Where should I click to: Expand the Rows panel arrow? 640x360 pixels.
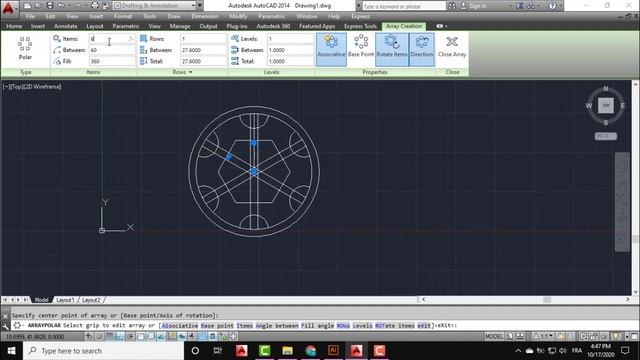point(190,72)
